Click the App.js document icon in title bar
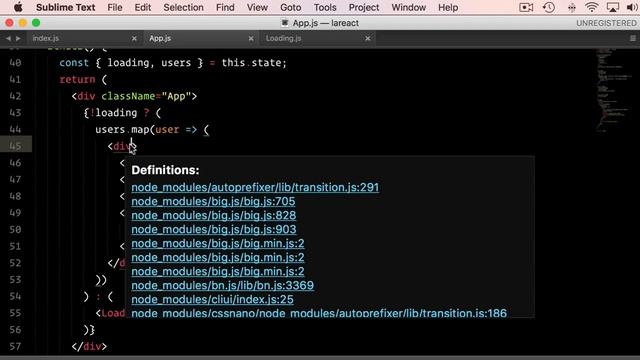The width and height of the screenshot is (640, 360). [x=285, y=23]
